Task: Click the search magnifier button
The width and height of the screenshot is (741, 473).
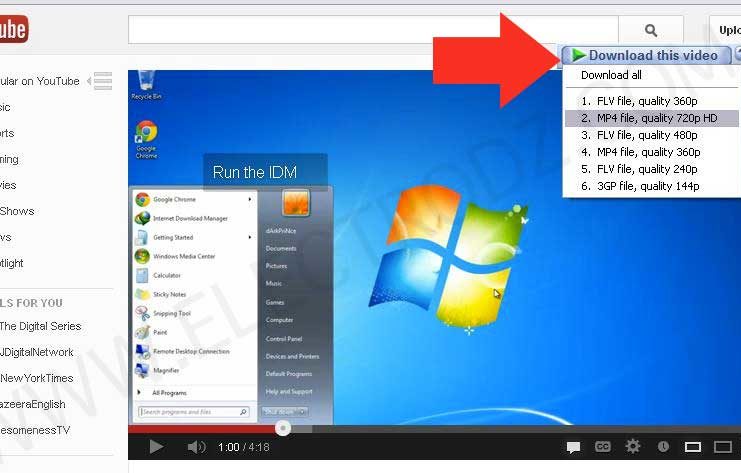Action: coord(651,30)
